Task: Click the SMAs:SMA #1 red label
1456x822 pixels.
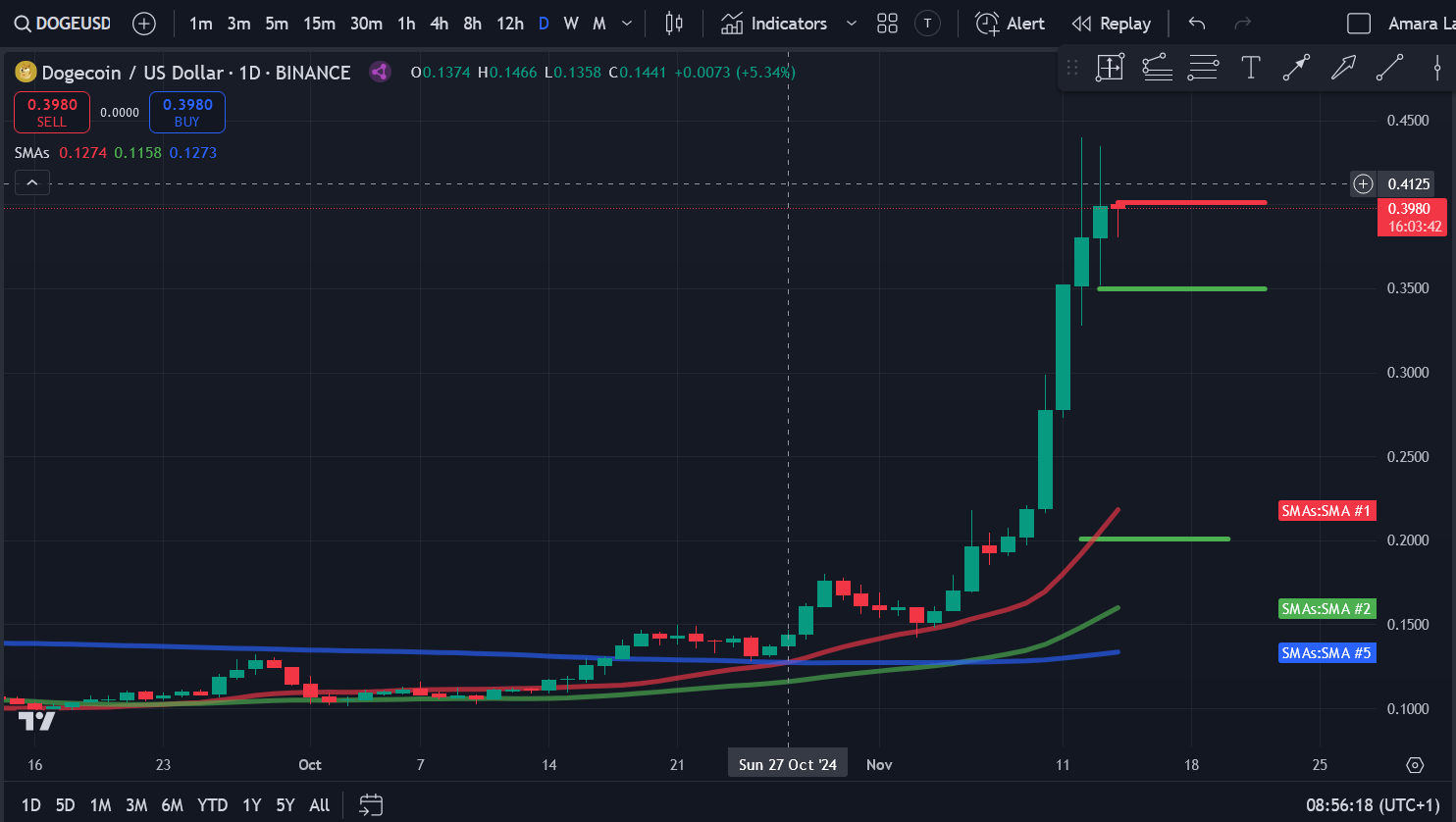Action: tap(1326, 510)
